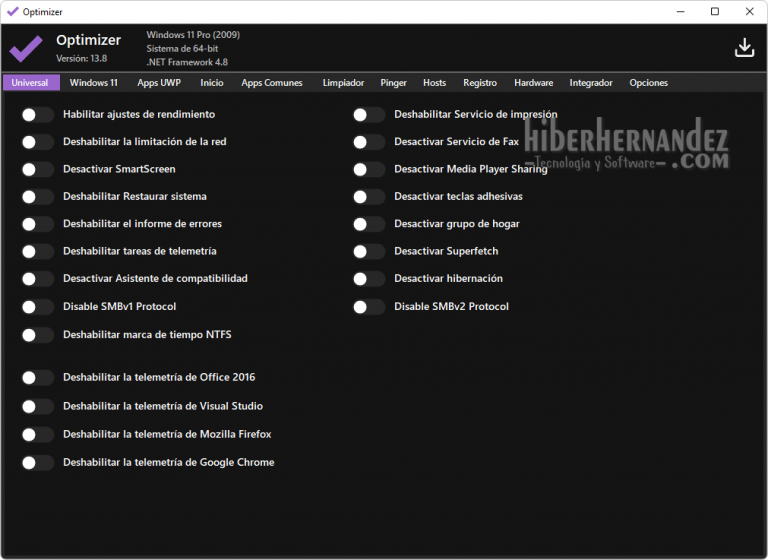The width and height of the screenshot is (768, 560).
Task: Toggle Deshabilitar la telemetría de Office 2016
Action: point(38,378)
